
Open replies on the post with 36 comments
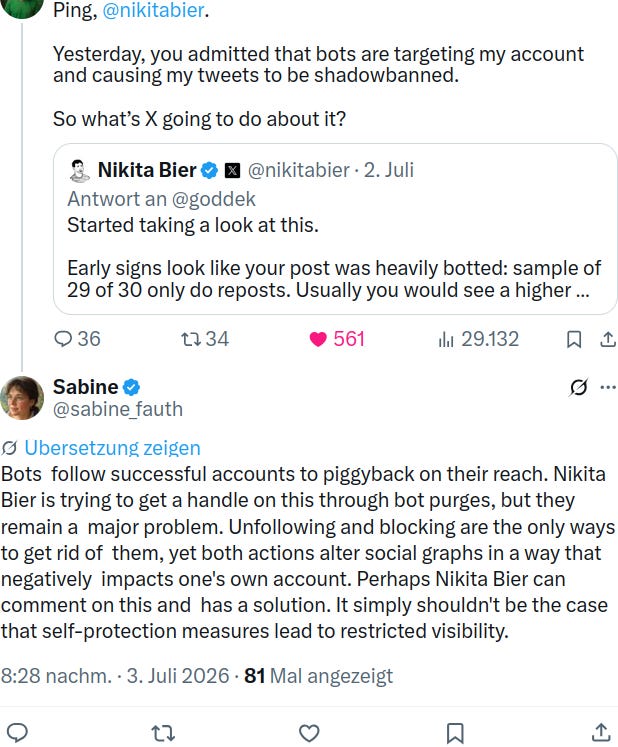coord(77,339)
